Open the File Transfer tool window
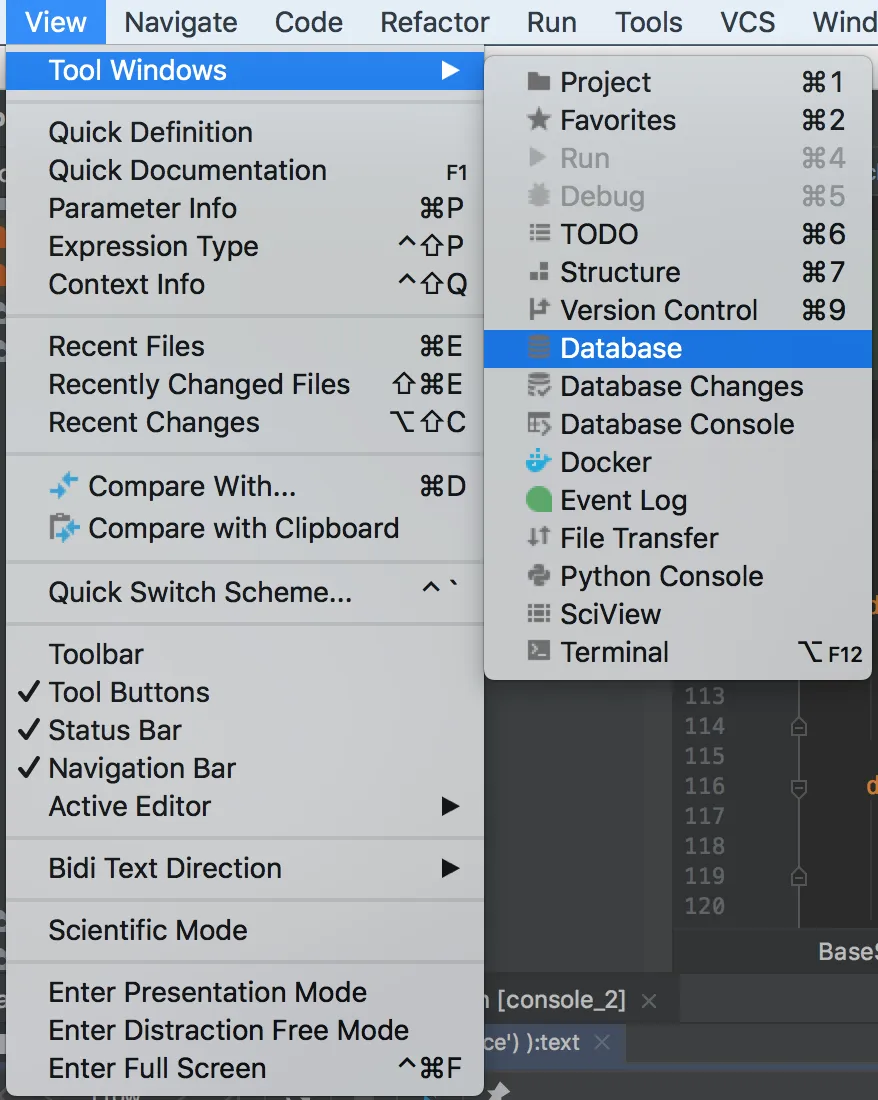 636,538
